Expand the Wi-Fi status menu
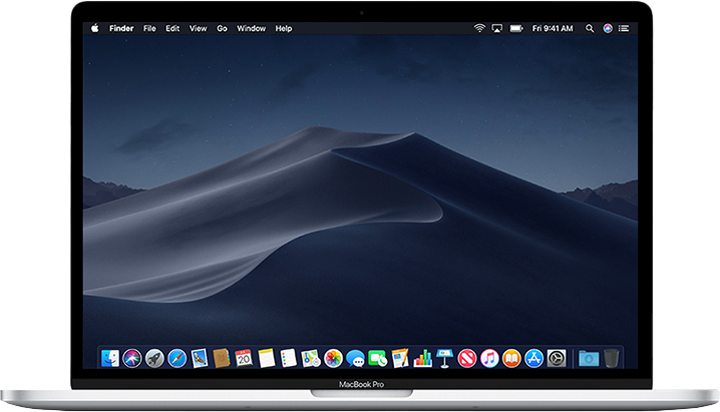Viewport: 720px width, 412px height. (478, 28)
